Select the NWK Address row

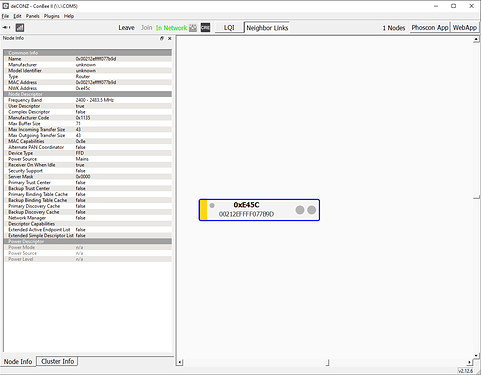coord(88,88)
